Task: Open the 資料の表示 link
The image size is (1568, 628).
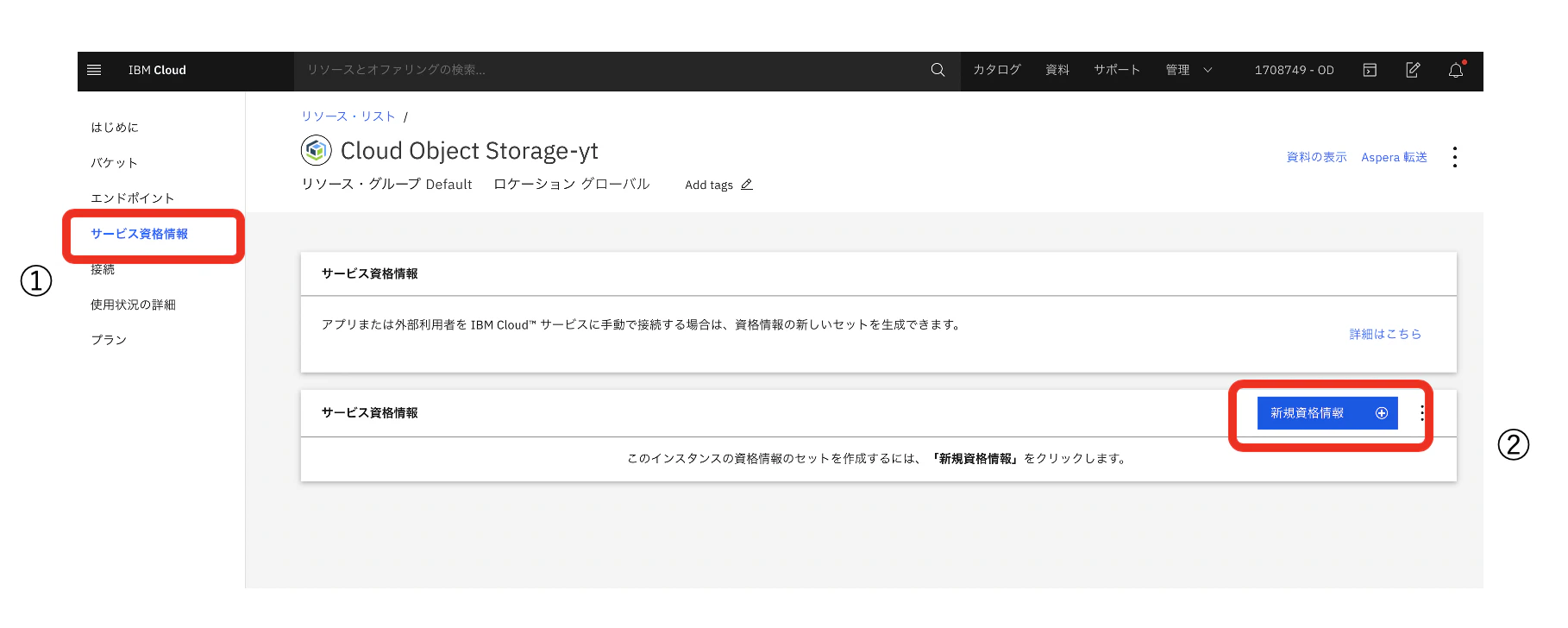Action: pos(1316,157)
